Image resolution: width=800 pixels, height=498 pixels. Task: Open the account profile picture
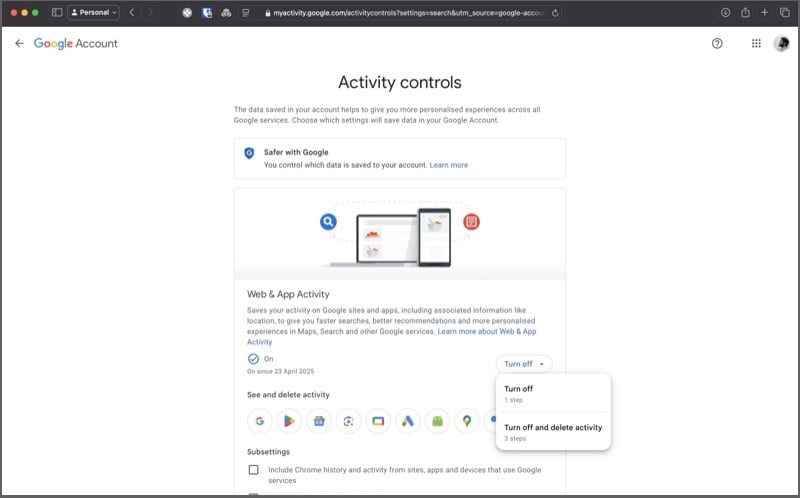coord(781,44)
